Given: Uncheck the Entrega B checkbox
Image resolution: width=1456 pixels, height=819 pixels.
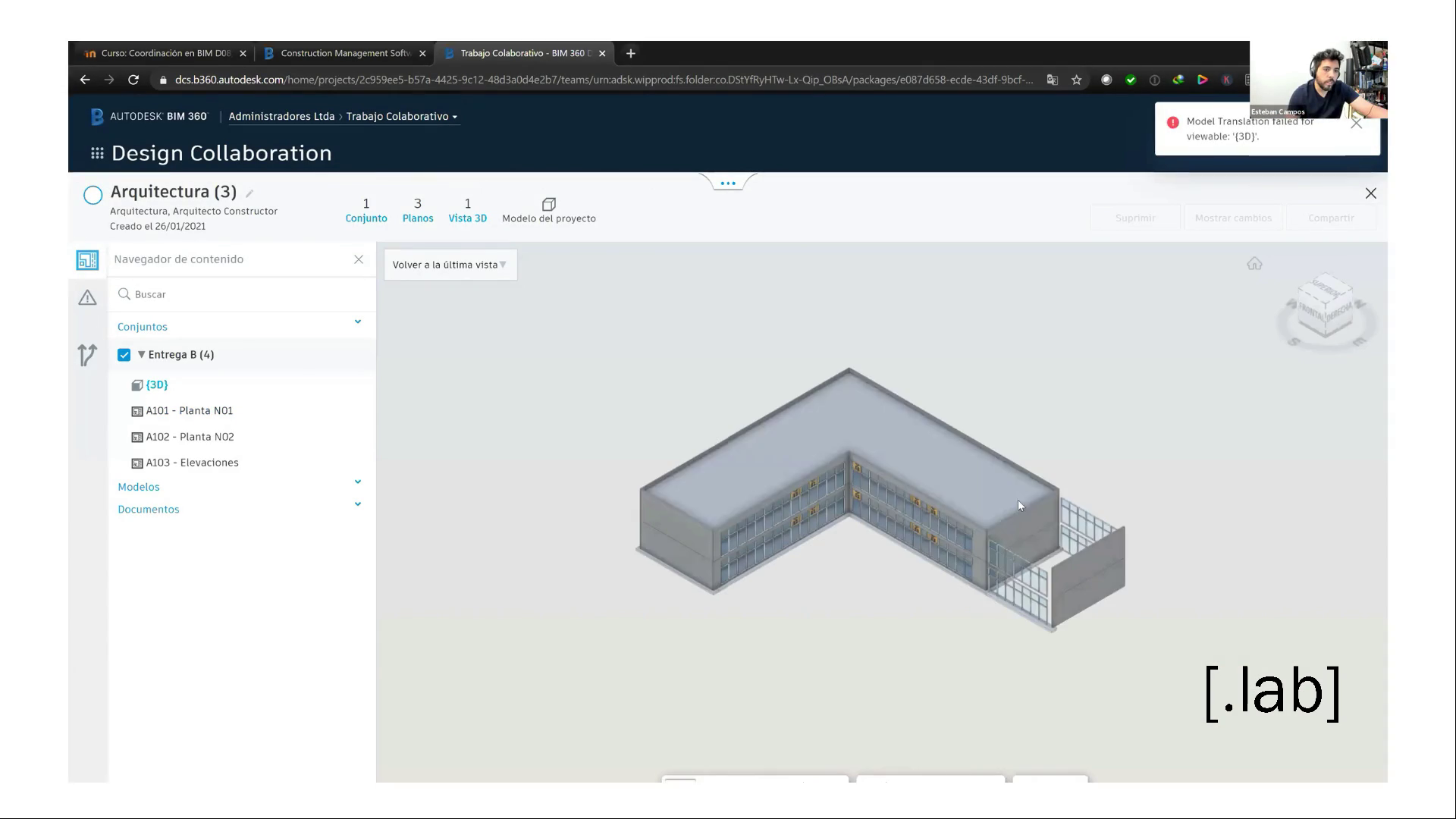Looking at the screenshot, I should click(124, 355).
